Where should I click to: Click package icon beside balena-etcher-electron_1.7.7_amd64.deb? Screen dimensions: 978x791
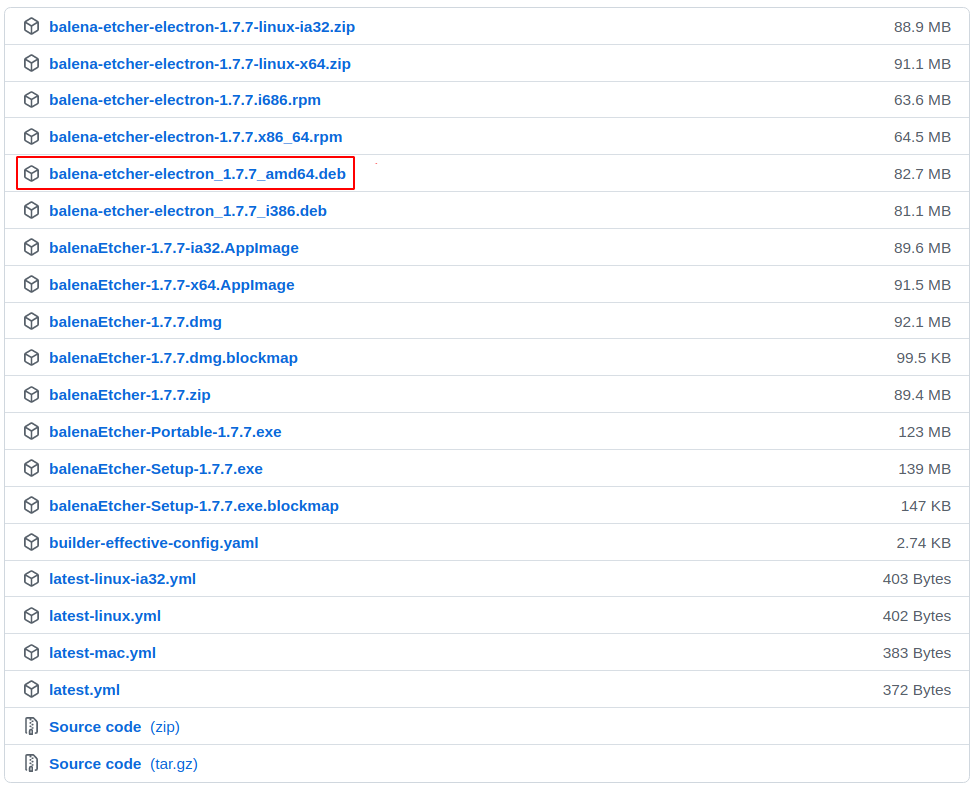click(x=31, y=173)
